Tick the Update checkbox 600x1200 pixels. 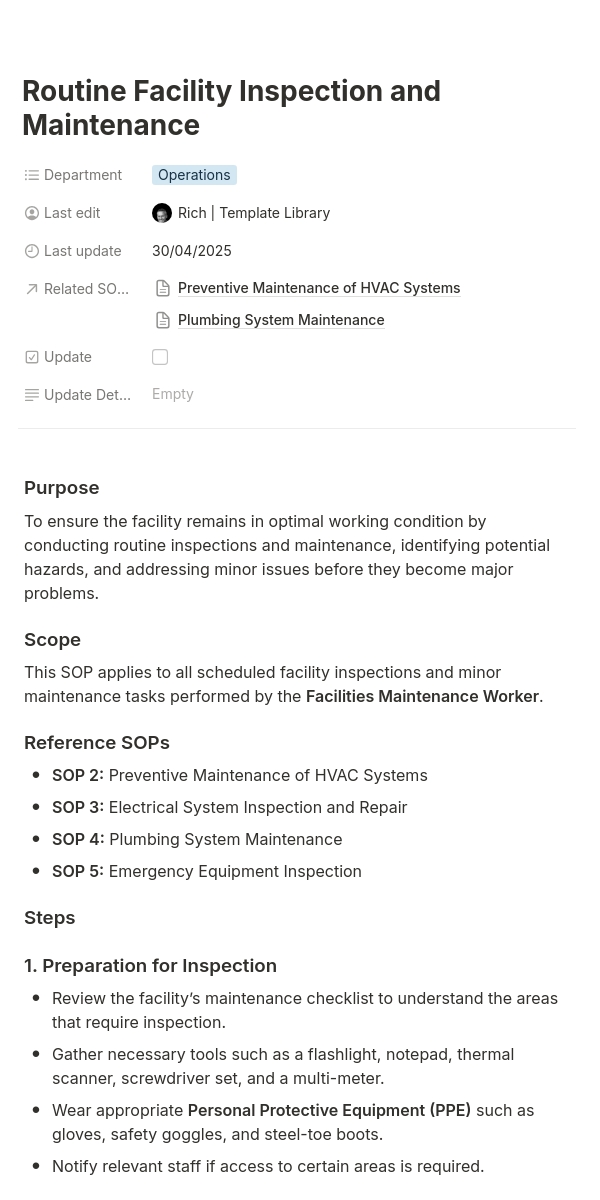(160, 357)
